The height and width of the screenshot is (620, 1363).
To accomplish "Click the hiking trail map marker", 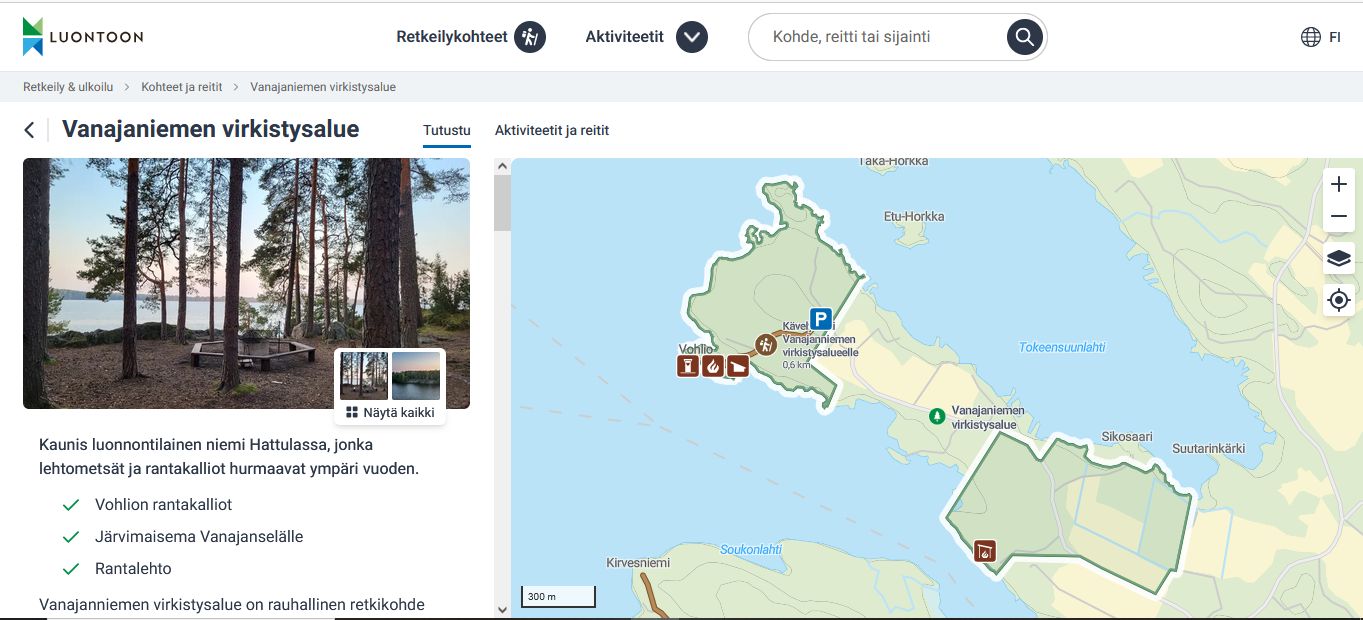I will (766, 345).
